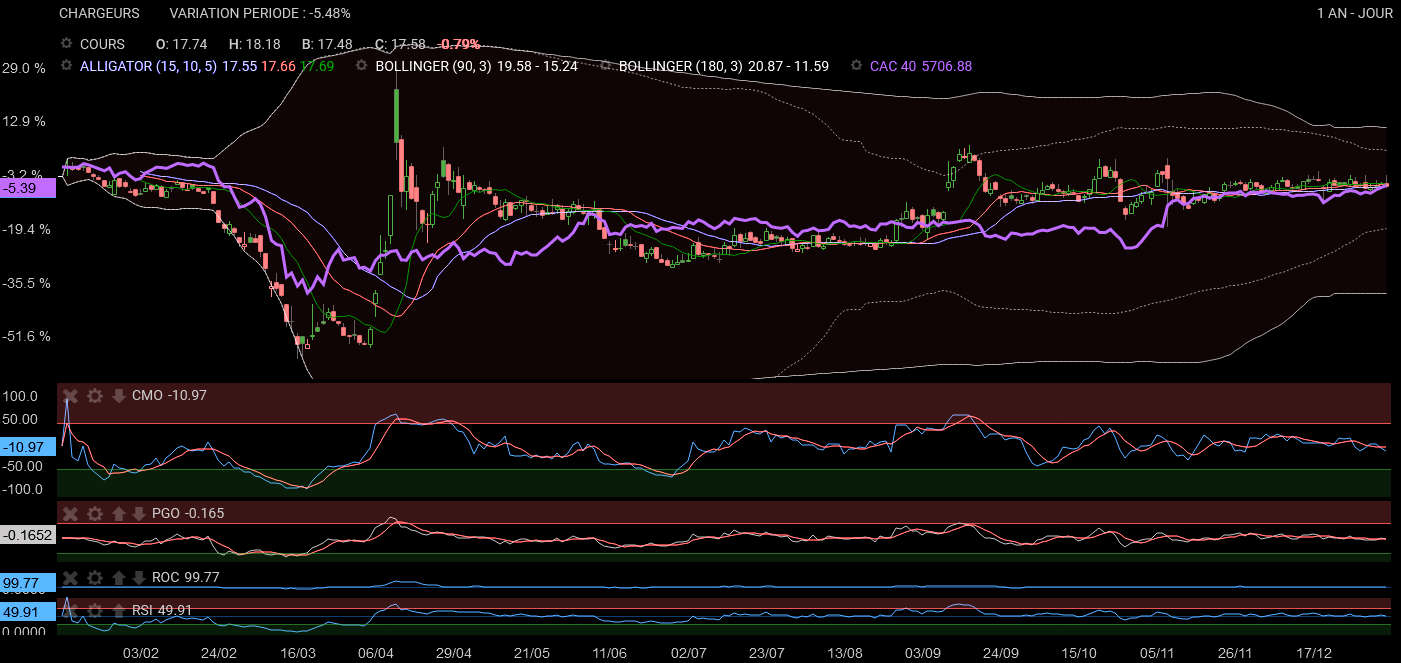Click the 'CAC 40' overlay label

(x=893, y=66)
